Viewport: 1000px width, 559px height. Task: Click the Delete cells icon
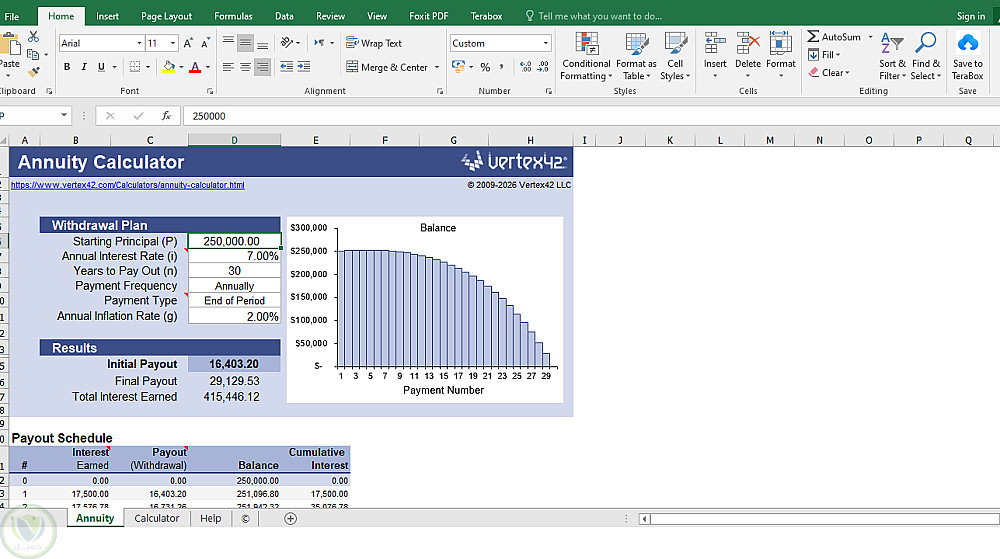[747, 44]
